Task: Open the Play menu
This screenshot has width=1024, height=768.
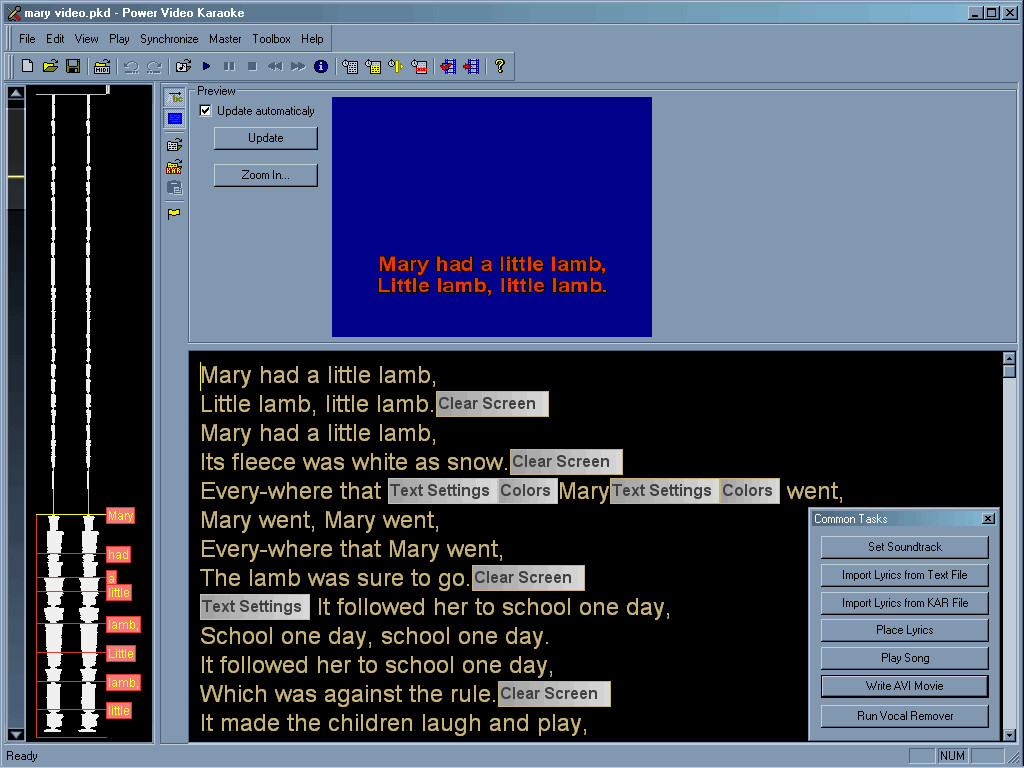Action: click(x=119, y=39)
